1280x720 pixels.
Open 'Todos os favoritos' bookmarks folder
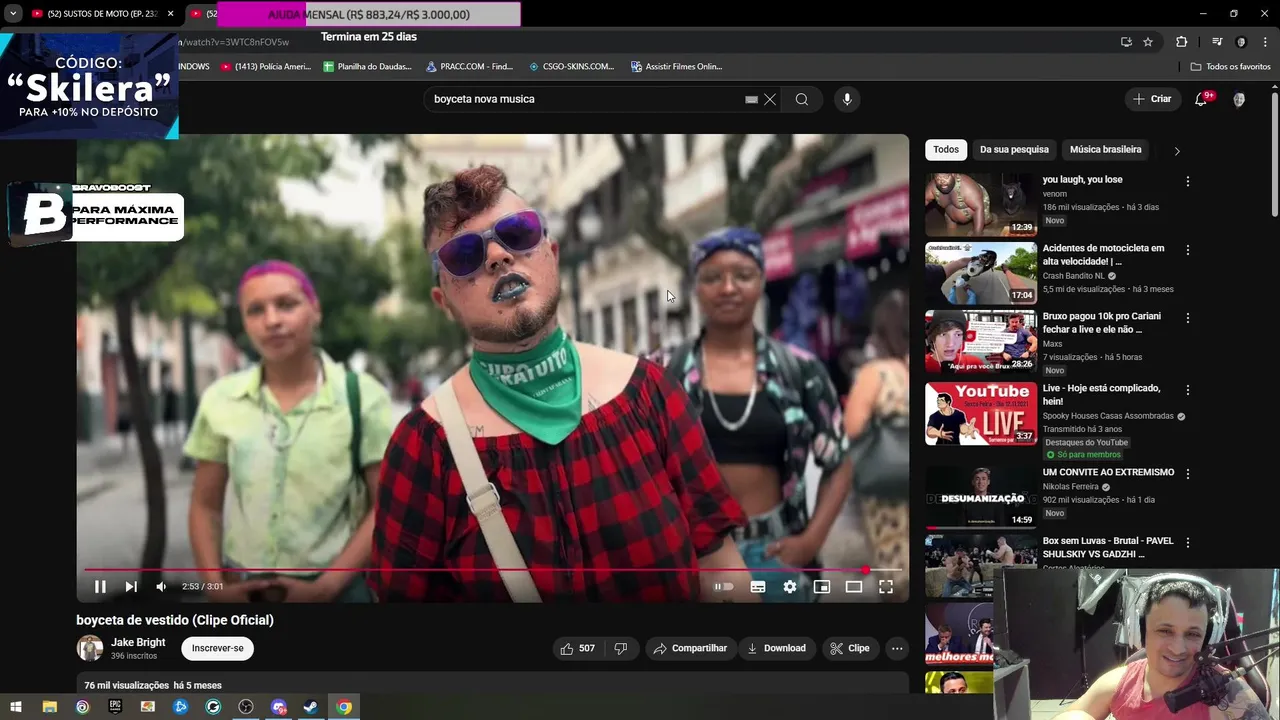click(x=1230, y=66)
